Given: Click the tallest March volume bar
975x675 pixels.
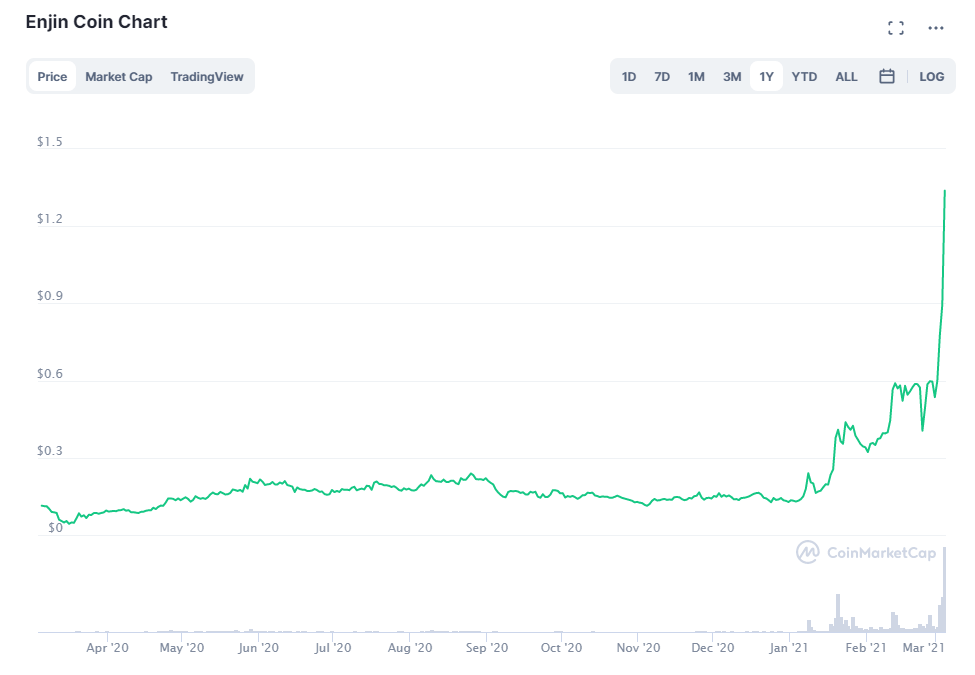Looking at the screenshot, I should click(x=945, y=590).
